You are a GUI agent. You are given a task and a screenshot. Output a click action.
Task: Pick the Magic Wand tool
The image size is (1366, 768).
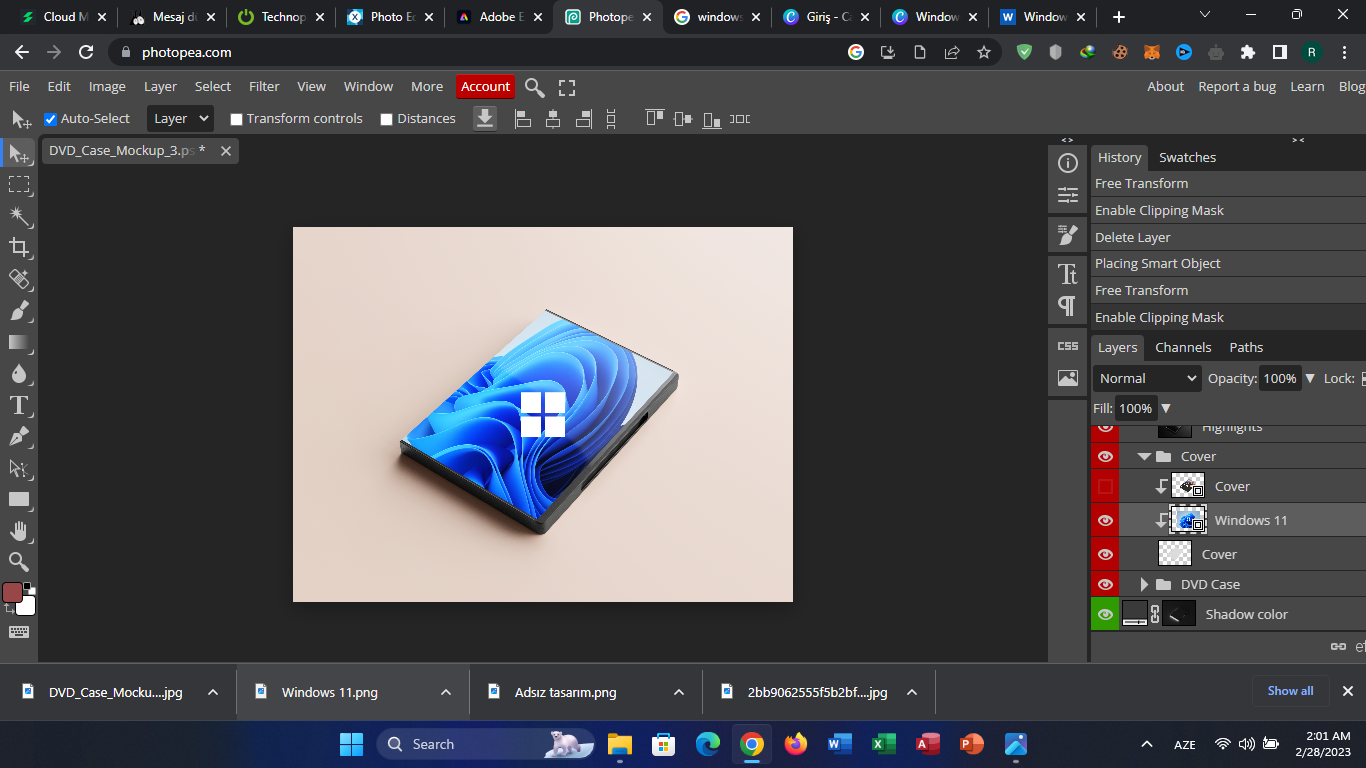click(x=19, y=216)
